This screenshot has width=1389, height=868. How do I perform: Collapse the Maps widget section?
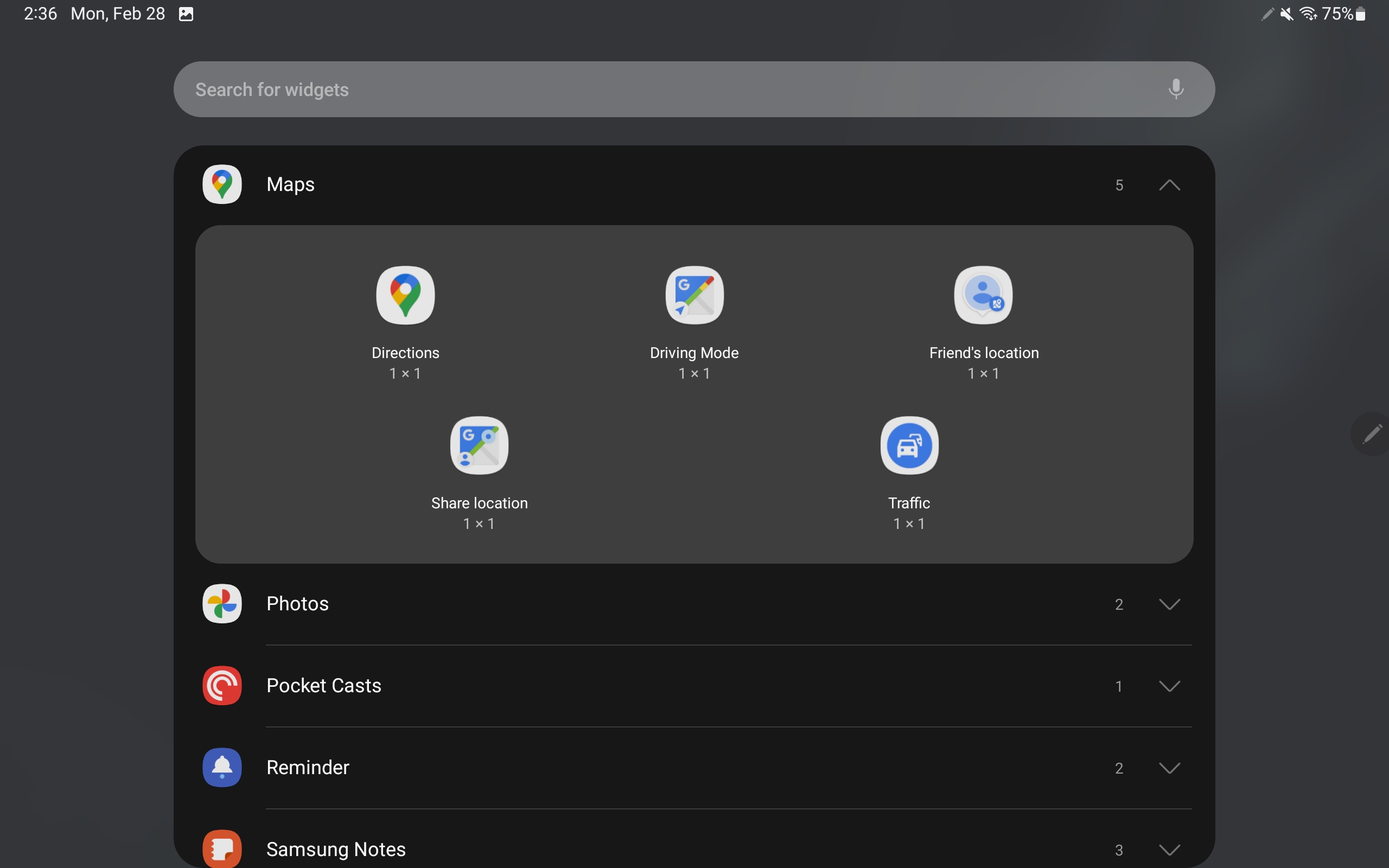click(1169, 185)
